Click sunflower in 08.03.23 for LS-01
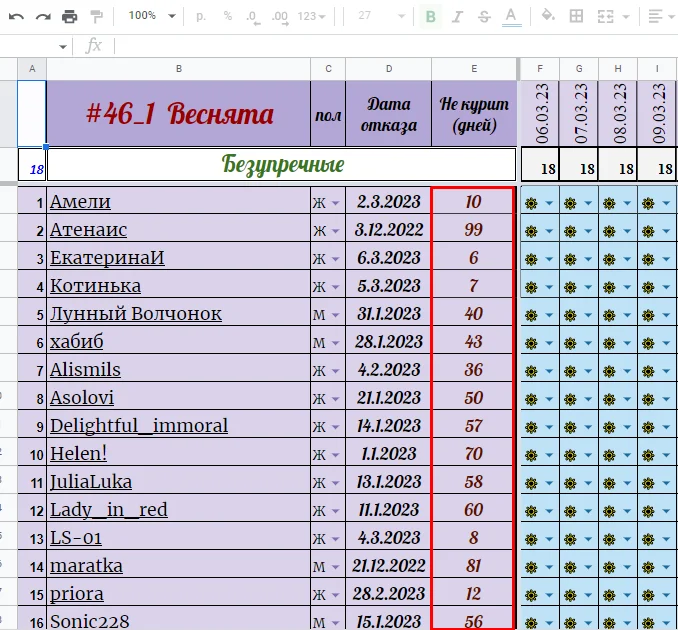Image resolution: width=678 pixels, height=630 pixels. pos(609,539)
